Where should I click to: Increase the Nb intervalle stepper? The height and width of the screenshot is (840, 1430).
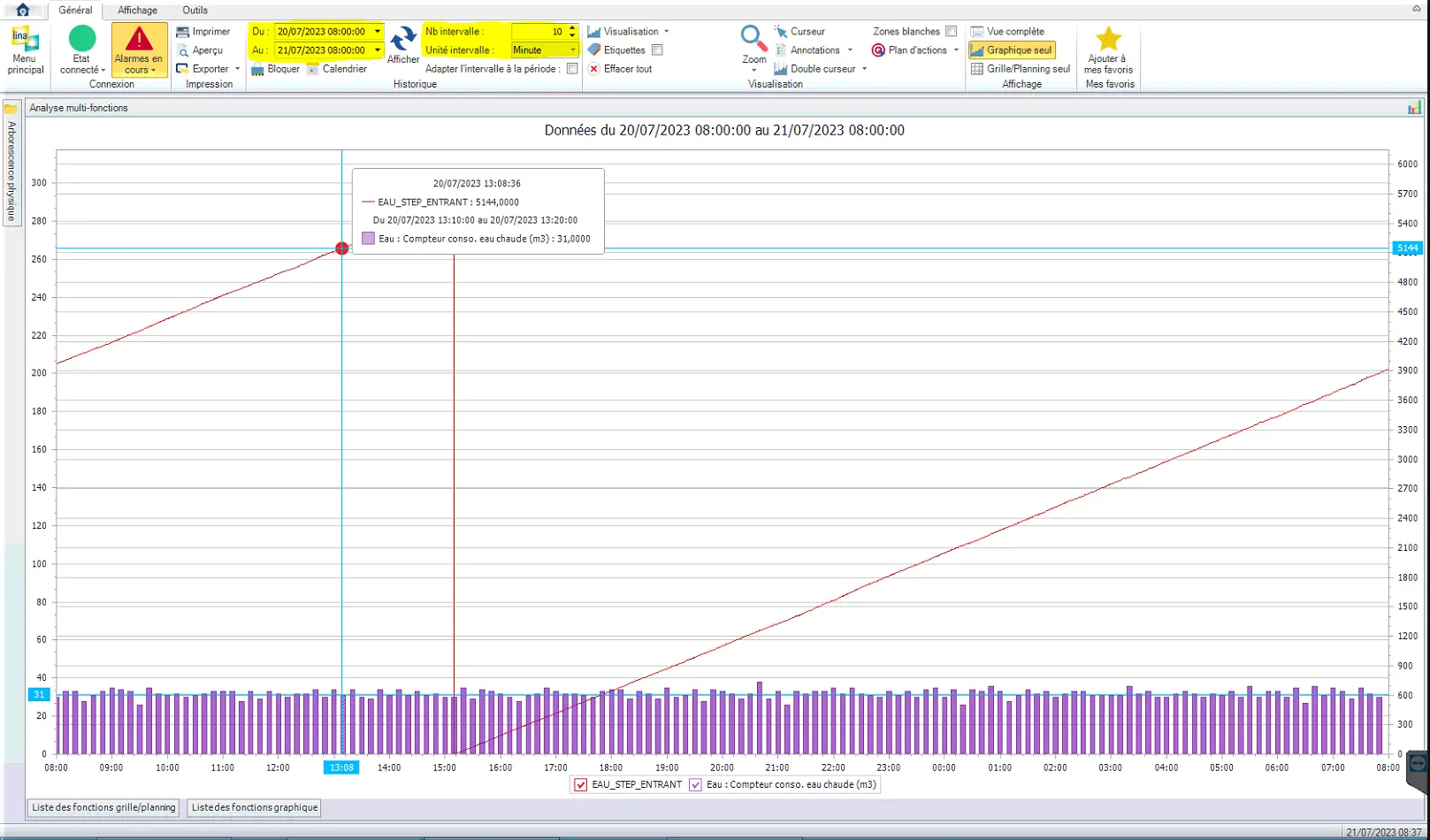572,28
